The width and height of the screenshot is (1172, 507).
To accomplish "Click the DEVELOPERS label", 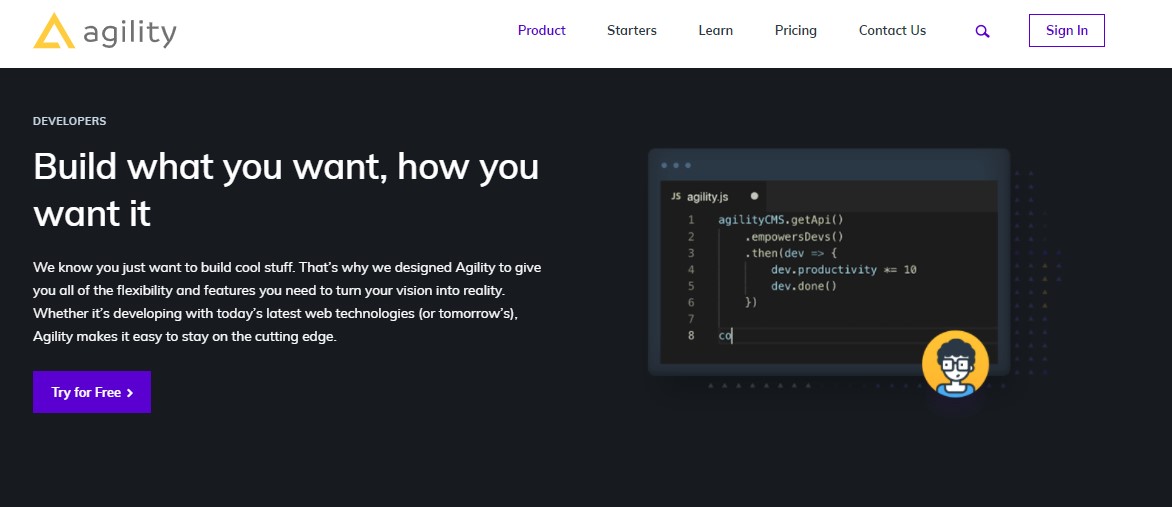I will click(70, 121).
